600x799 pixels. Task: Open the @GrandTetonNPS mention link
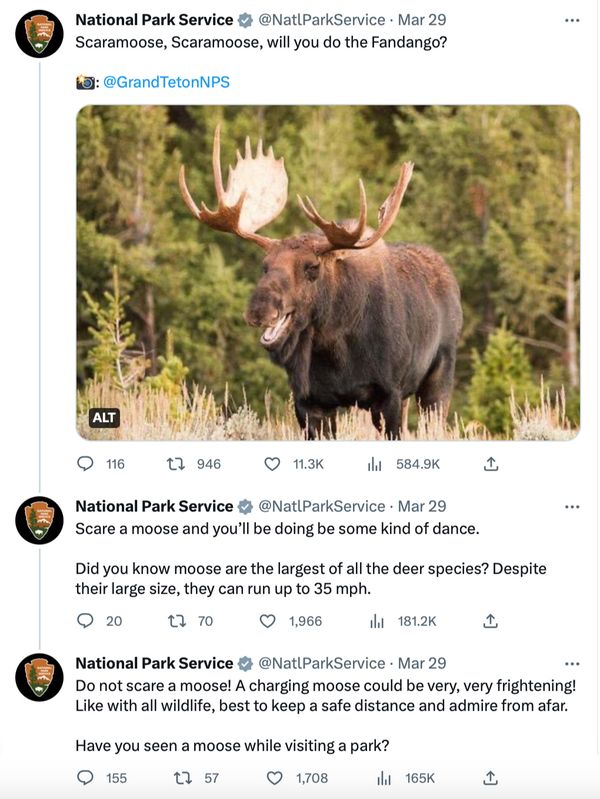tap(166, 81)
